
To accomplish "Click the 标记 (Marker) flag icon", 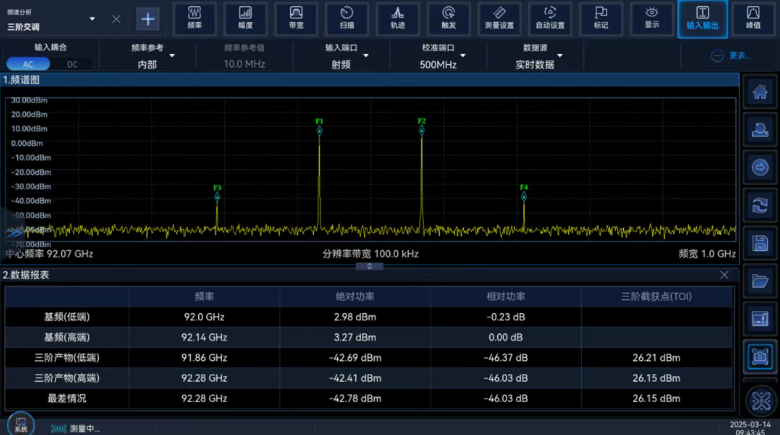I will pos(600,18).
